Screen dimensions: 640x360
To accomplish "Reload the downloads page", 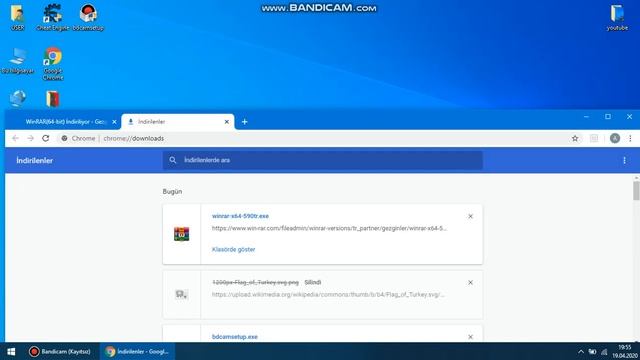I will 46,138.
